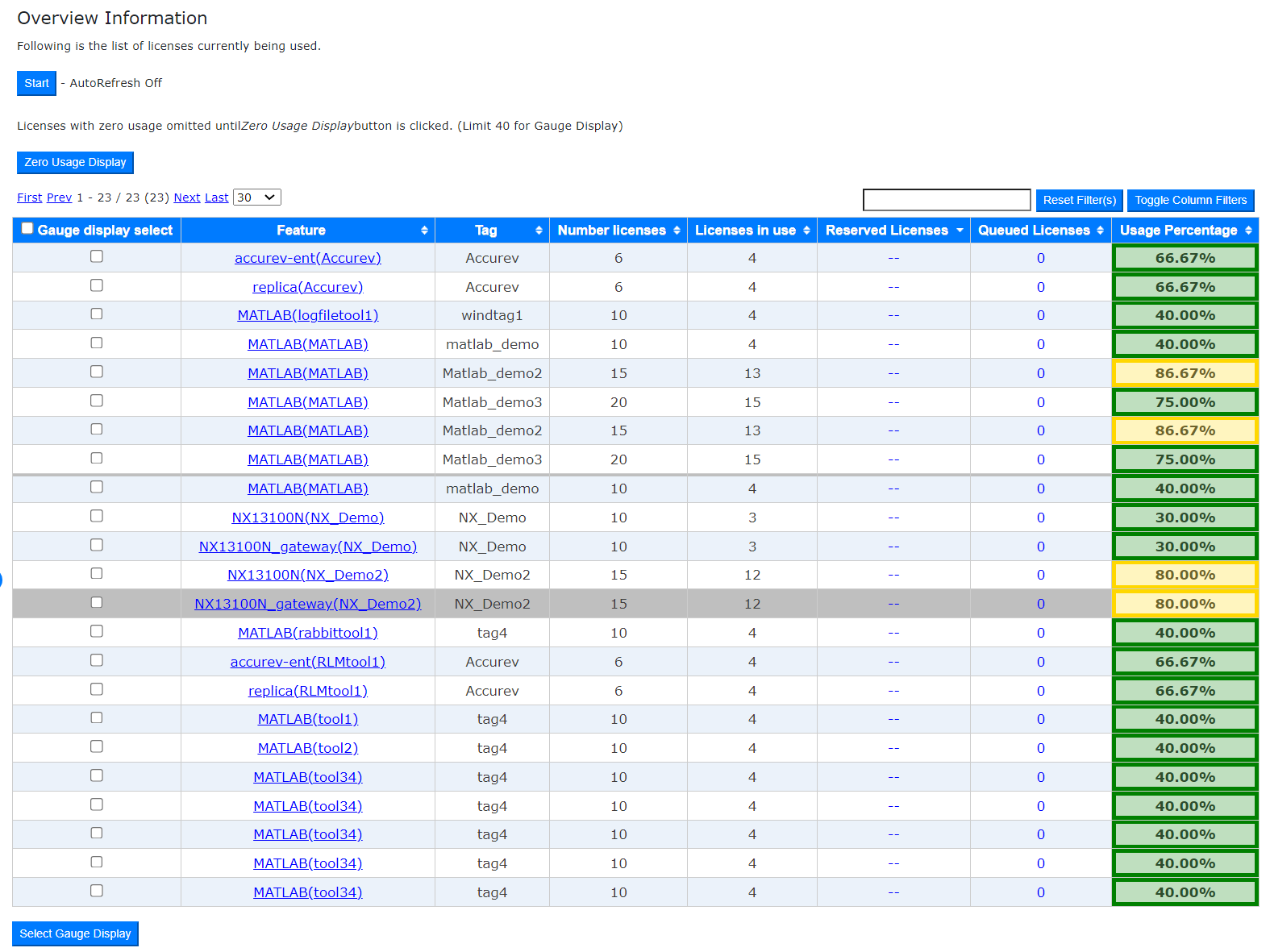Open the replica(Accurev) feature link

click(308, 287)
